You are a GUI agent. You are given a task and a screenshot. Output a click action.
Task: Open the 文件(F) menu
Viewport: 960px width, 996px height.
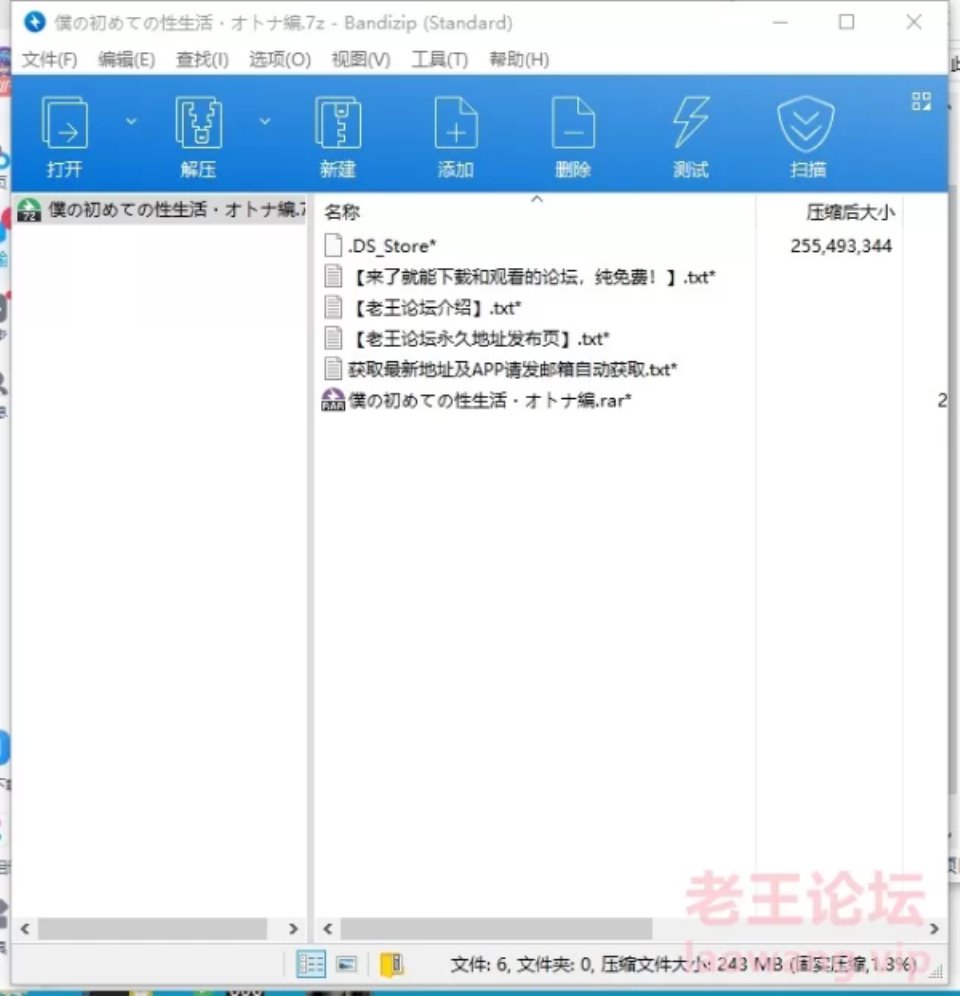point(50,60)
